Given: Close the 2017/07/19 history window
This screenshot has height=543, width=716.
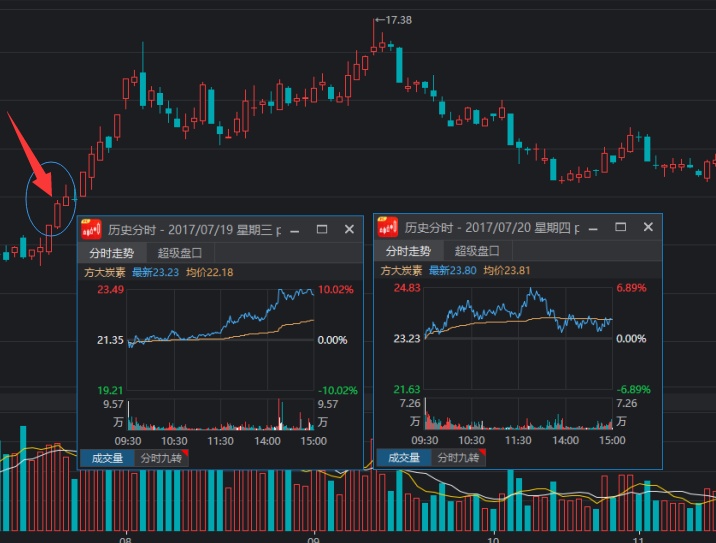Looking at the screenshot, I should pos(349,229).
